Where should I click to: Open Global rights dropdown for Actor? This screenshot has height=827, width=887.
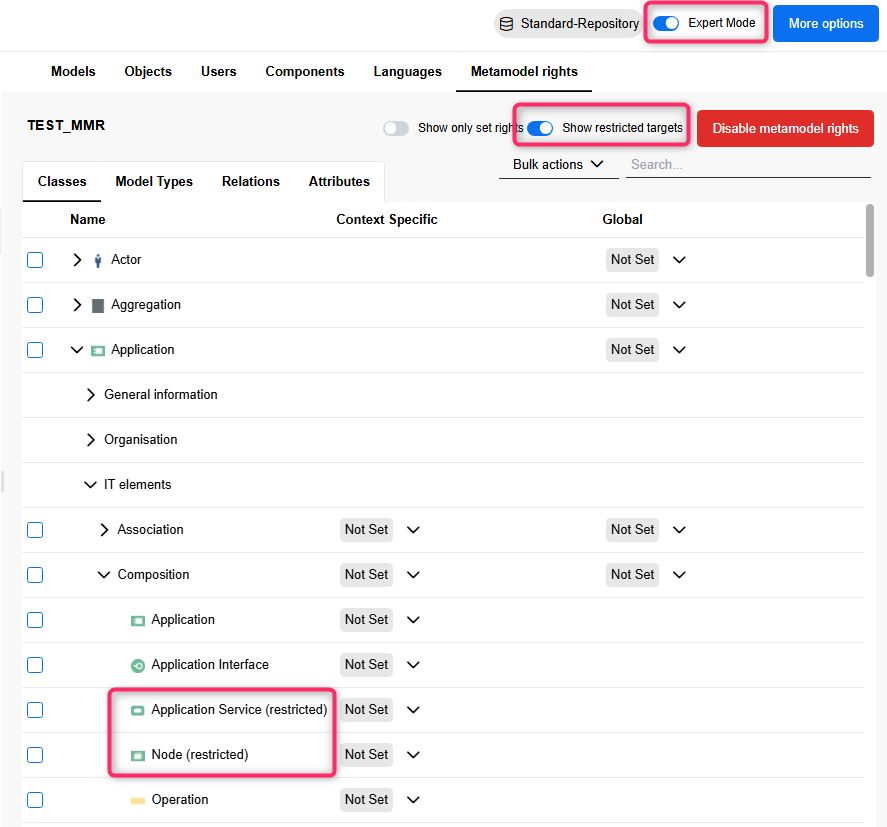679,260
